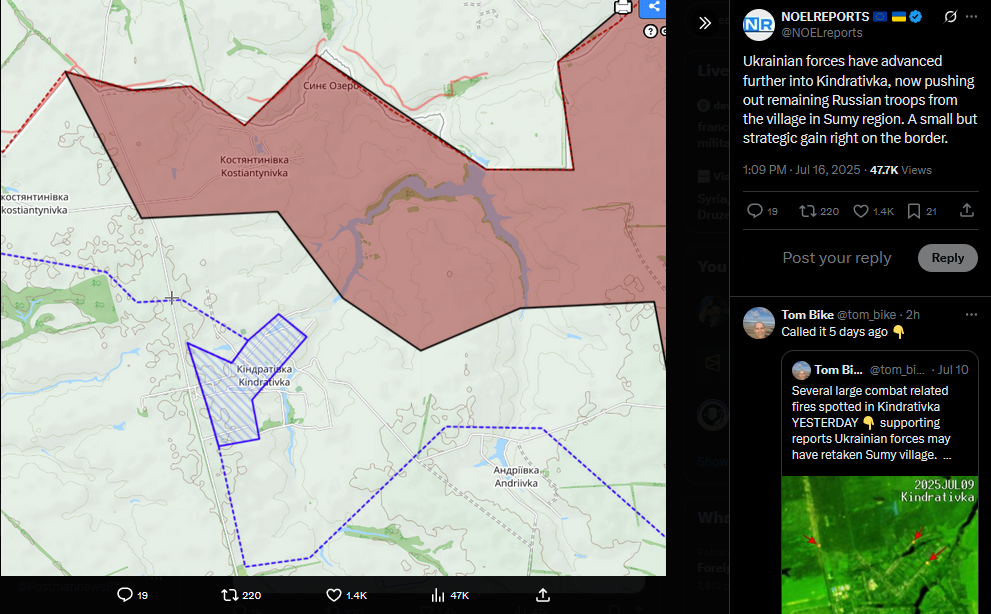The image size is (991, 614).
Task: Share via bottom bar upload icon
Action: pyautogui.click(x=542, y=595)
